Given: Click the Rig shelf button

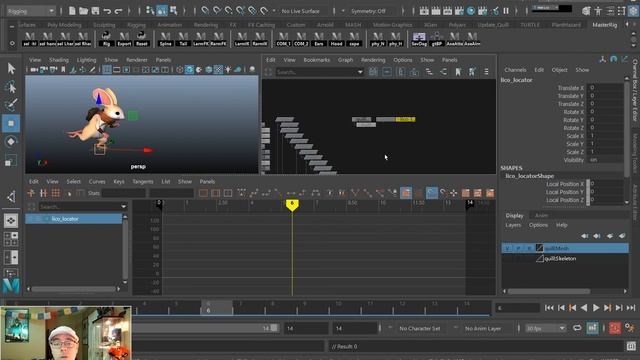Looking at the screenshot, I should pos(106,39).
